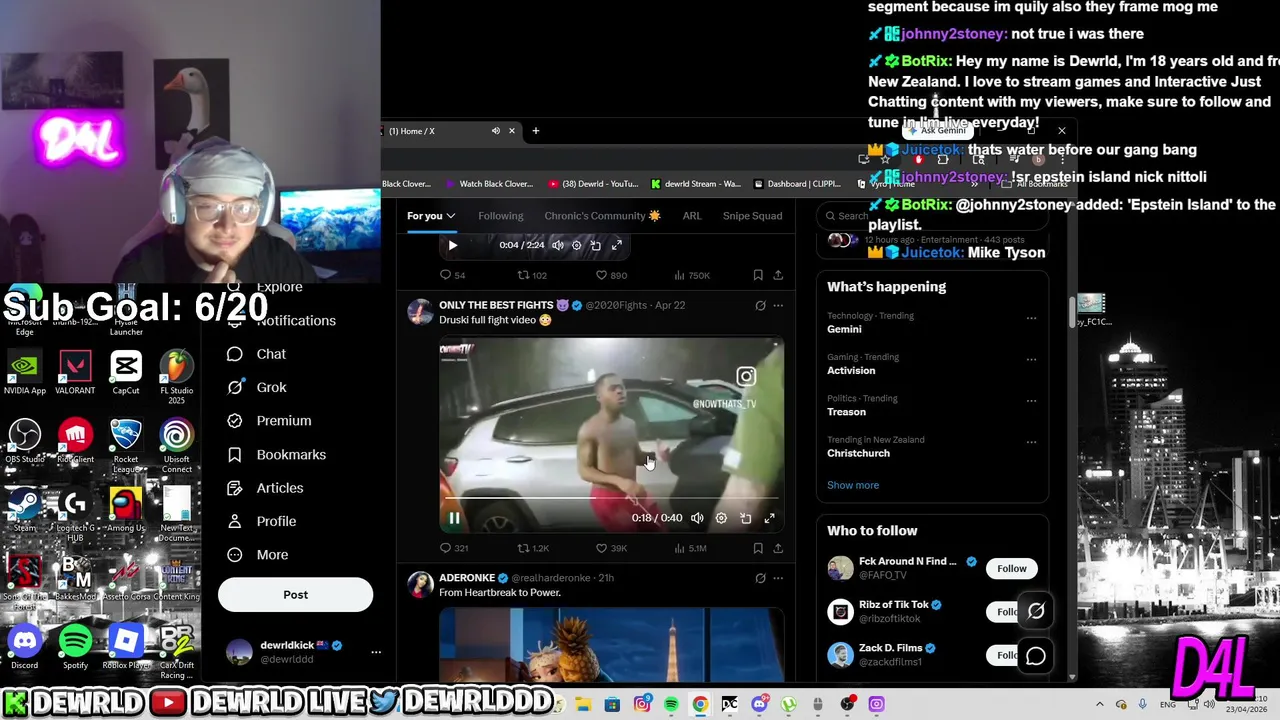Mute the Home / X browser tab
Screen dimensions: 1280x720
(x=495, y=131)
